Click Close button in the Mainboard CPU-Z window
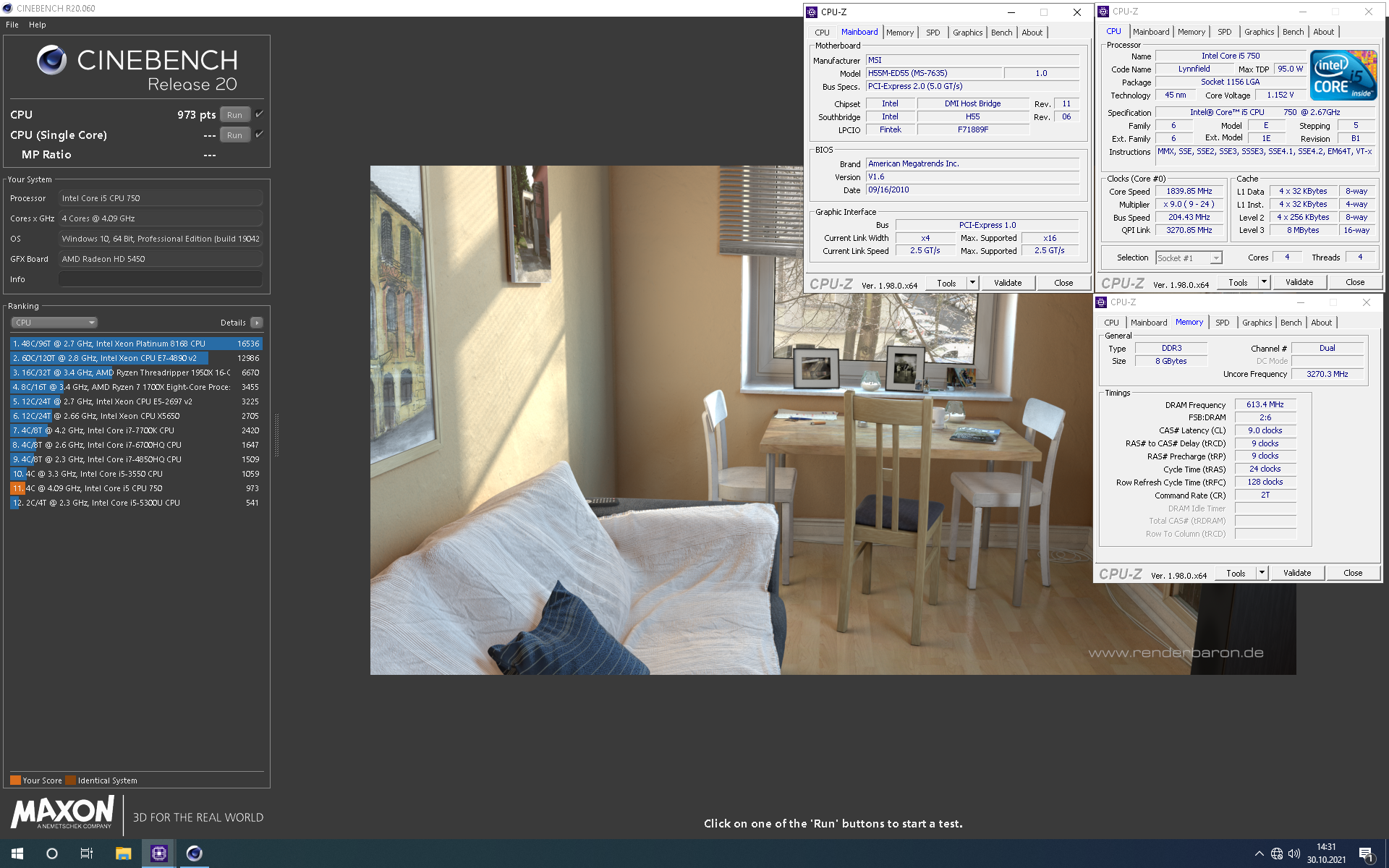The image size is (1389, 868). click(1063, 283)
